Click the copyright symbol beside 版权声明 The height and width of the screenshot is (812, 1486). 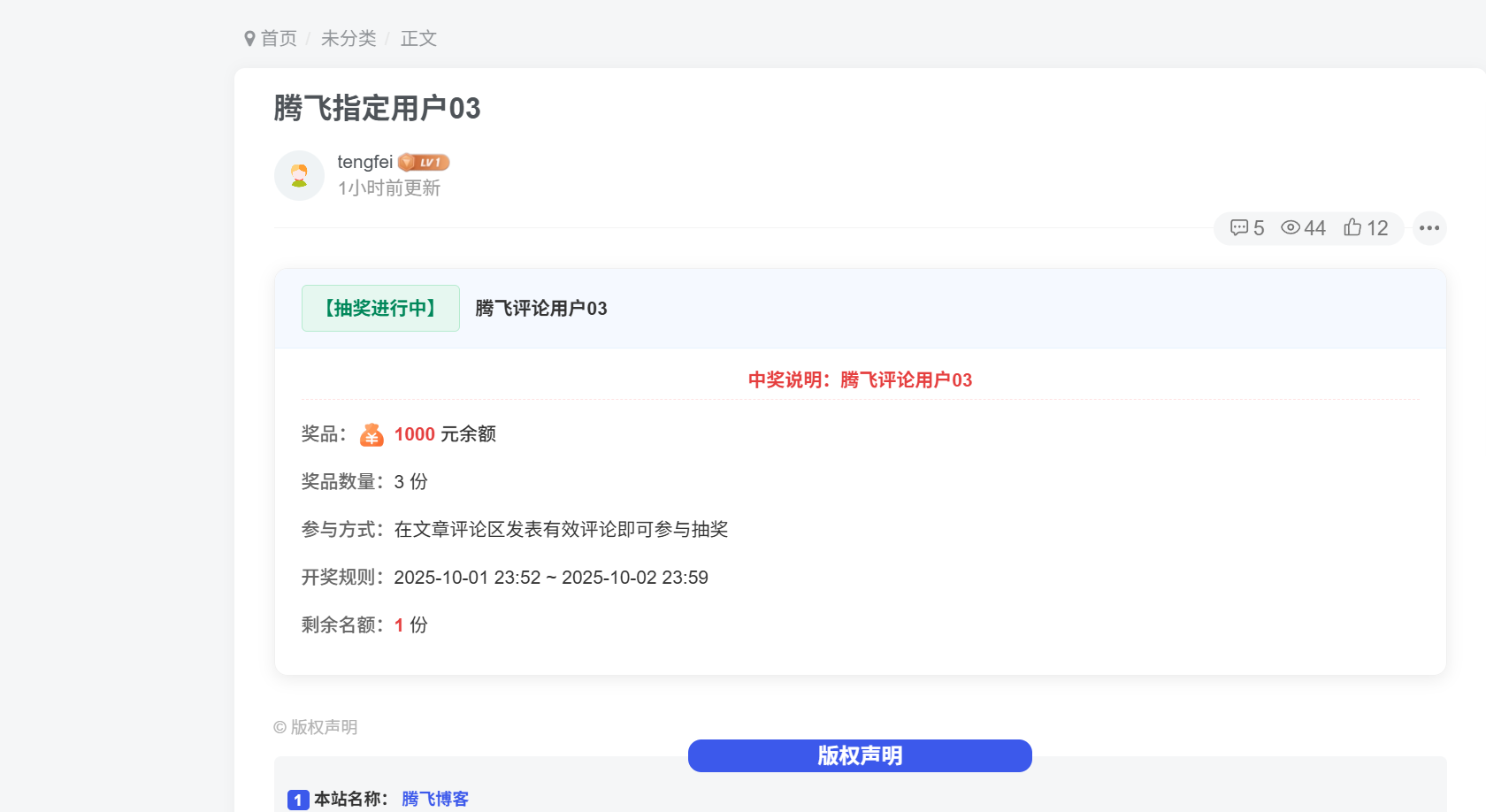point(279,727)
